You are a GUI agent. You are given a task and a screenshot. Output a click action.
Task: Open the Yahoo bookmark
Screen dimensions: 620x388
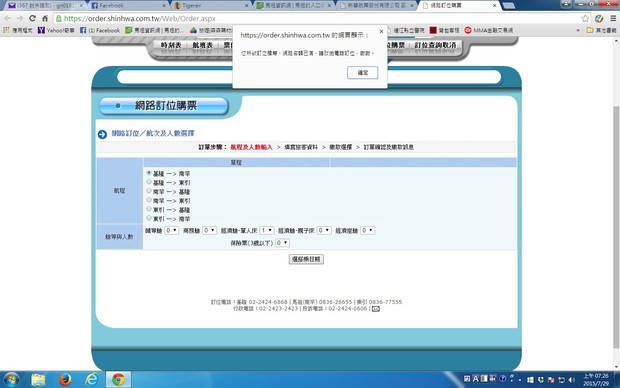(x=56, y=30)
